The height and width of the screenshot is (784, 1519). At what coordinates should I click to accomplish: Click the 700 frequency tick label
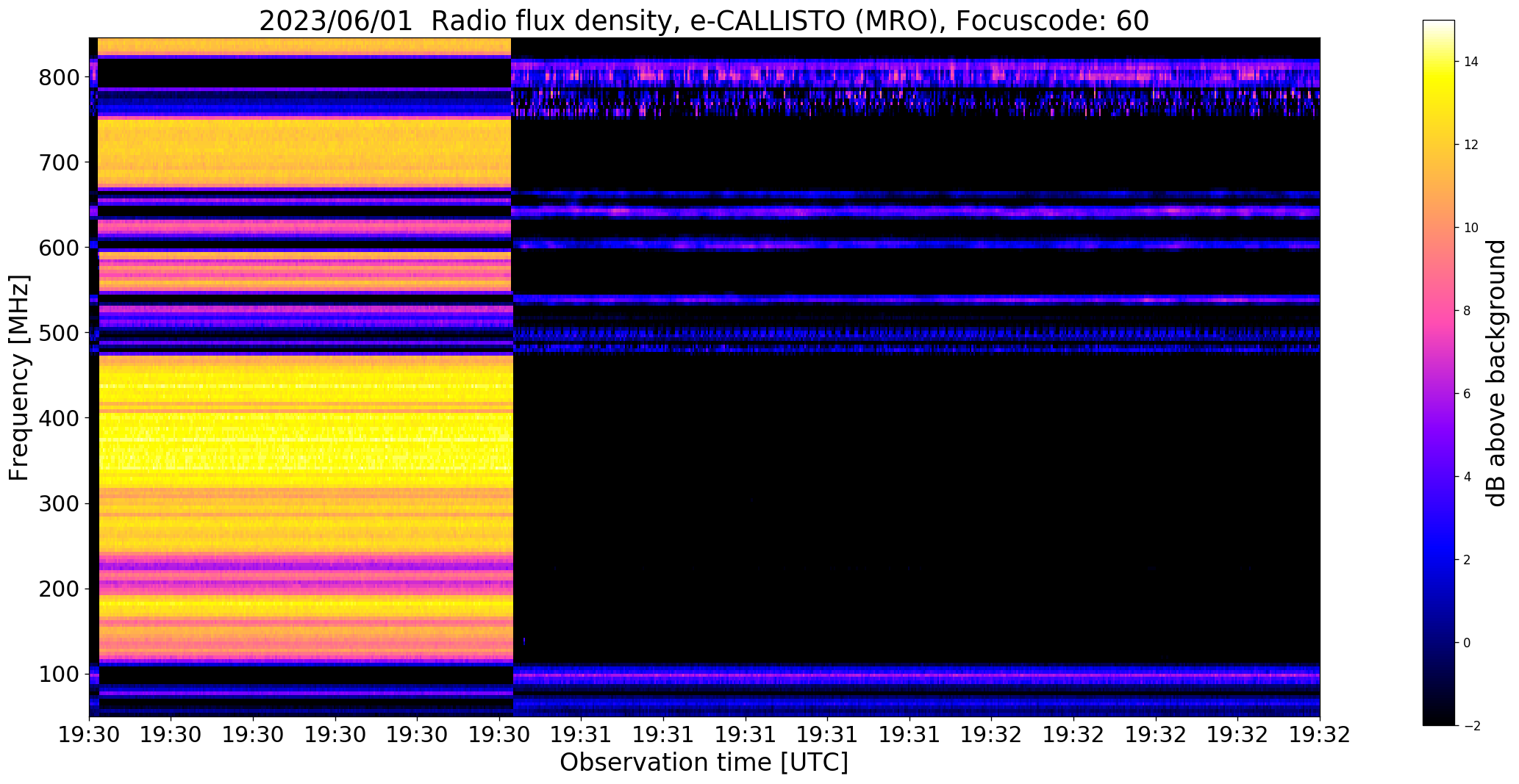[x=60, y=162]
